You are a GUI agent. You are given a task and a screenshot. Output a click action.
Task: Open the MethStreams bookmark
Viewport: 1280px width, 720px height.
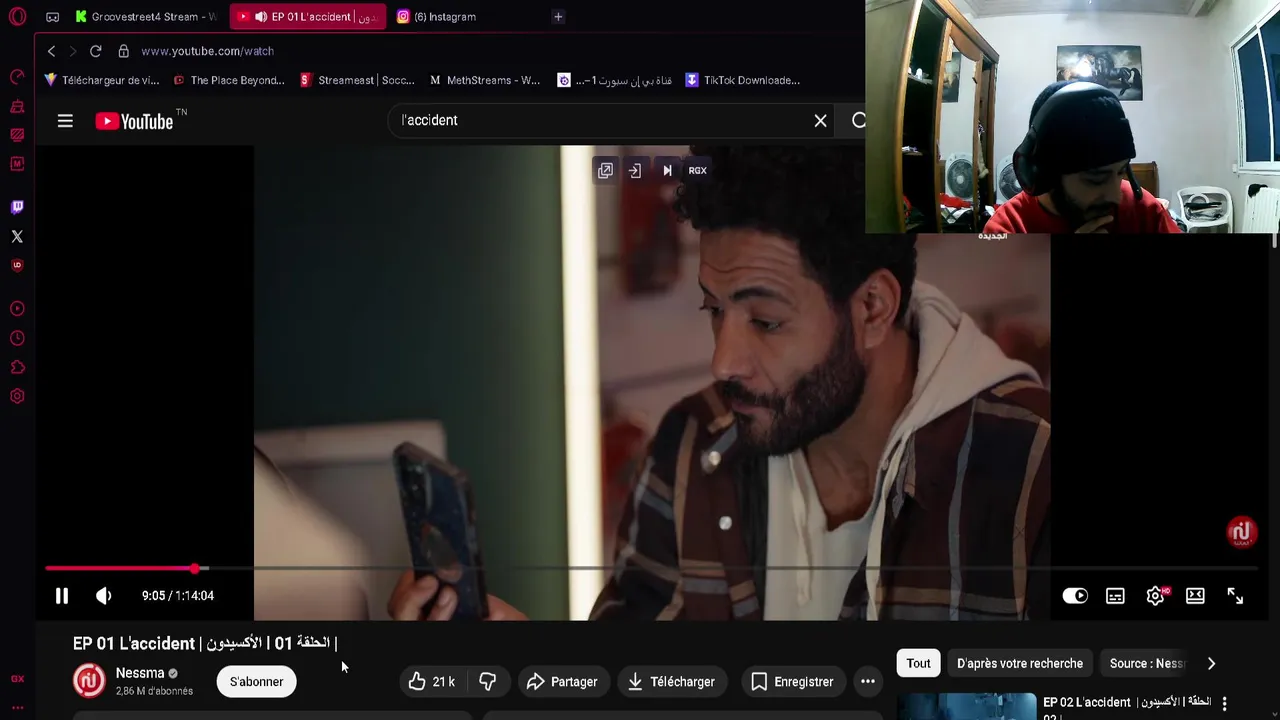point(485,80)
